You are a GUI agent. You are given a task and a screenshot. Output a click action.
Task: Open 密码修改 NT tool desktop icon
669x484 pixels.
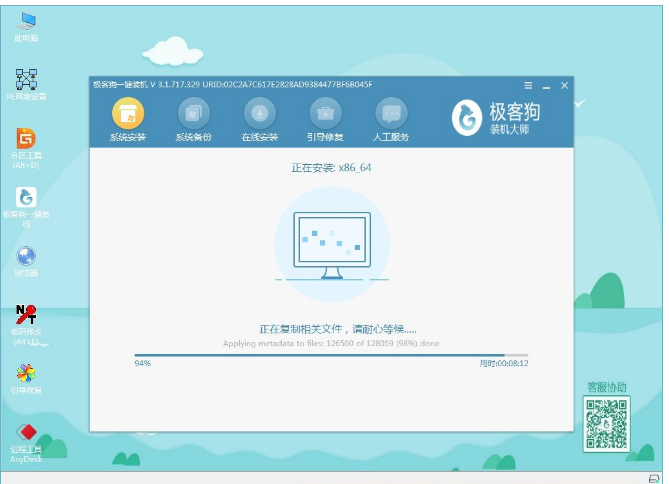[26, 316]
